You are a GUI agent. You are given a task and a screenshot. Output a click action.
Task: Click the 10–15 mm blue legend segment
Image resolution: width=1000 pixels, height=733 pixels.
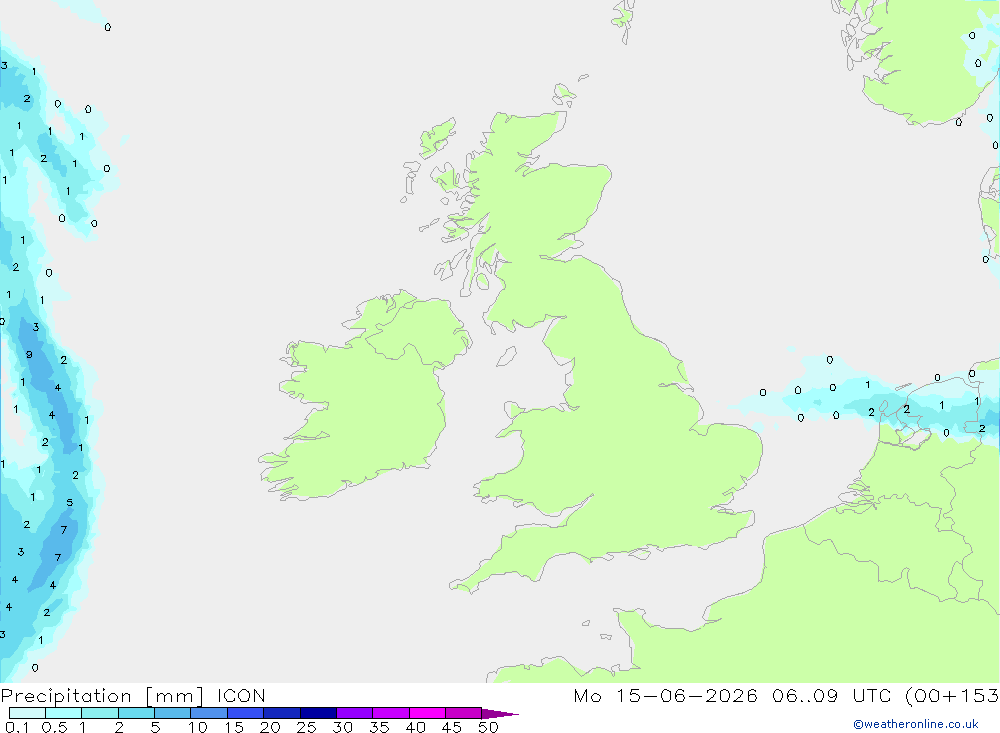pos(209,713)
